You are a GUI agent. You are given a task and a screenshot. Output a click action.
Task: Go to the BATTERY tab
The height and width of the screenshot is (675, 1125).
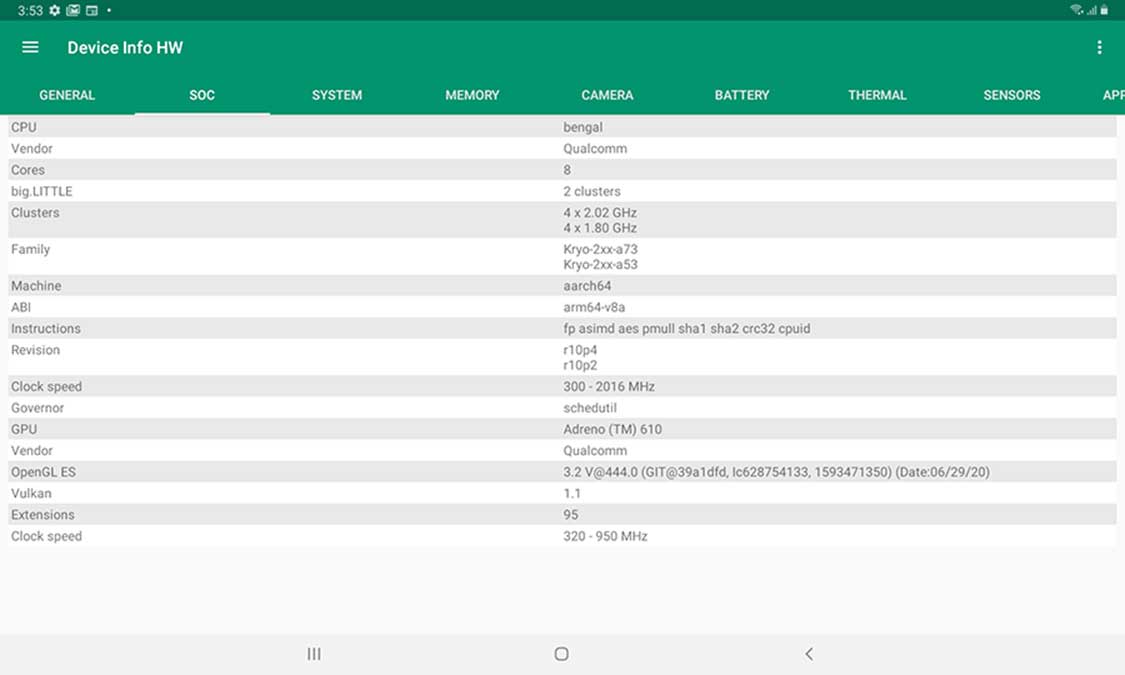(x=742, y=95)
